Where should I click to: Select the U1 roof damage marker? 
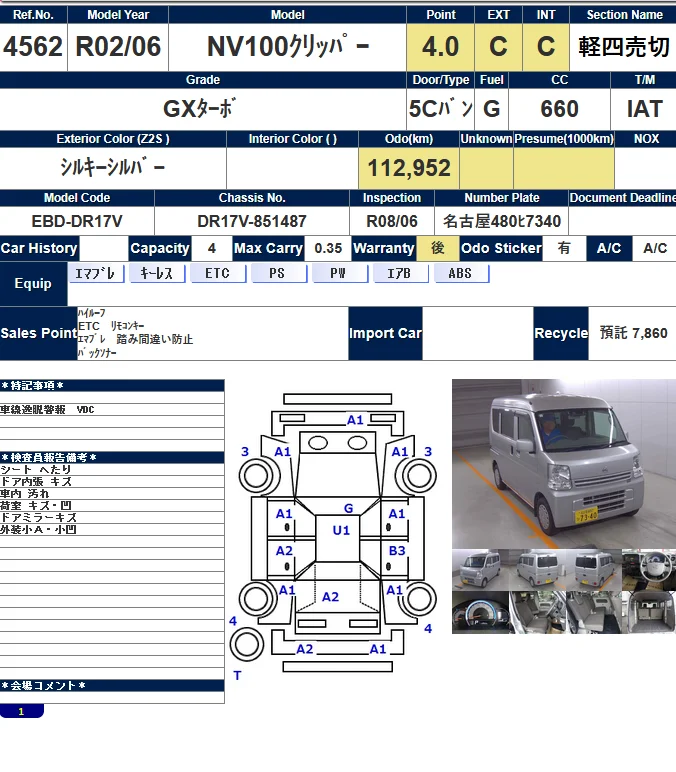click(x=341, y=530)
